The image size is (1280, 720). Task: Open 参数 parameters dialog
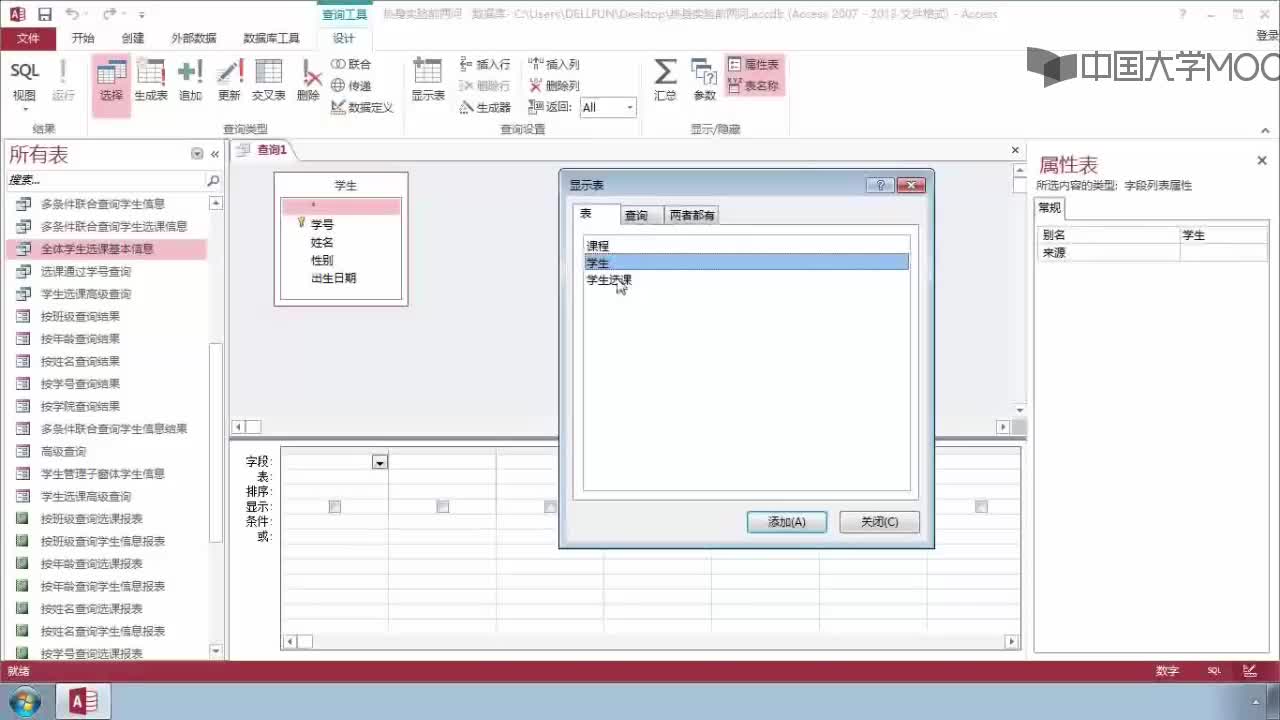pyautogui.click(x=705, y=81)
